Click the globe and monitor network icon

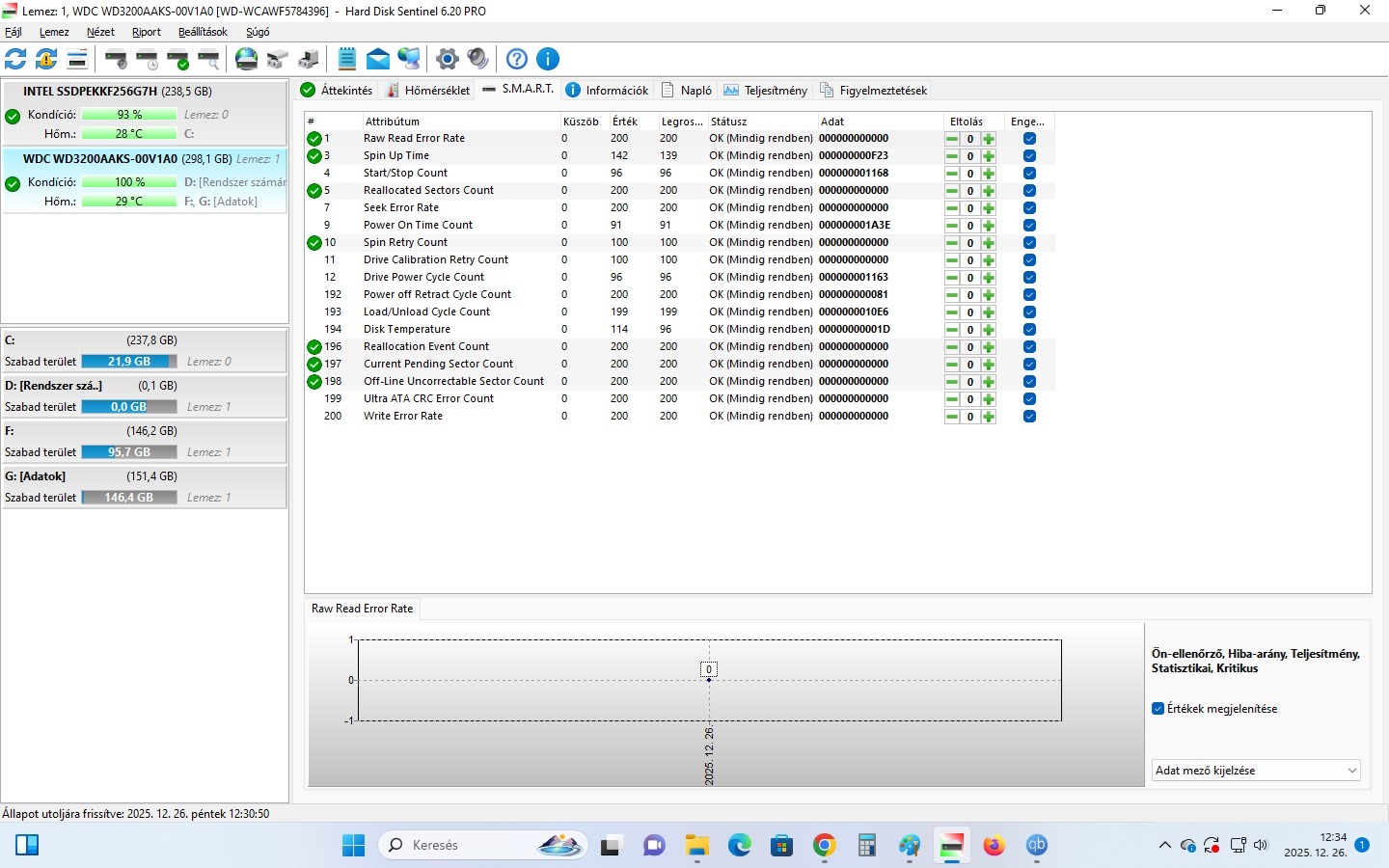409,59
